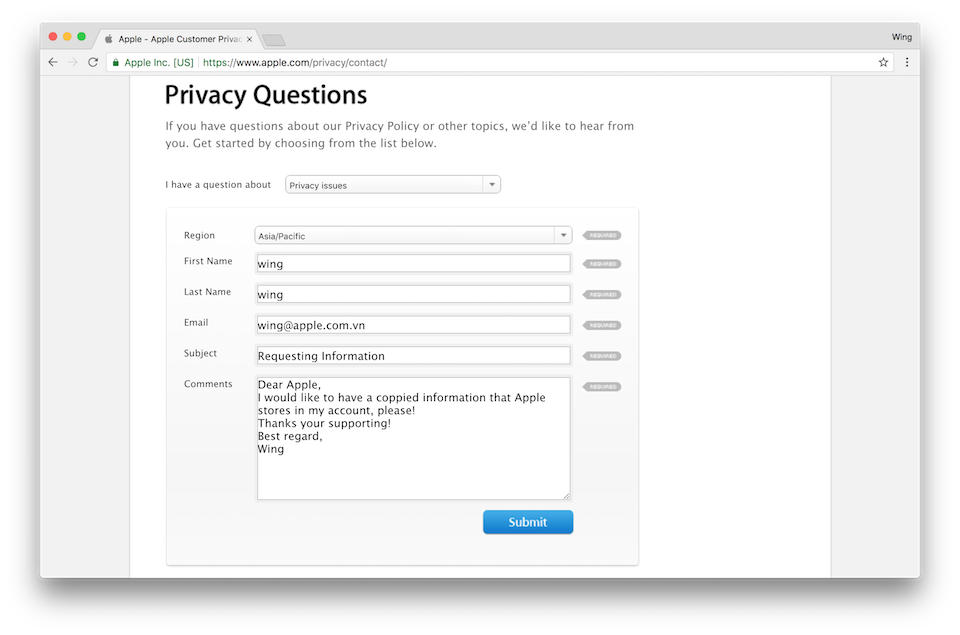Go back using the browser back arrow
Viewport: 960px width, 635px height.
point(53,62)
